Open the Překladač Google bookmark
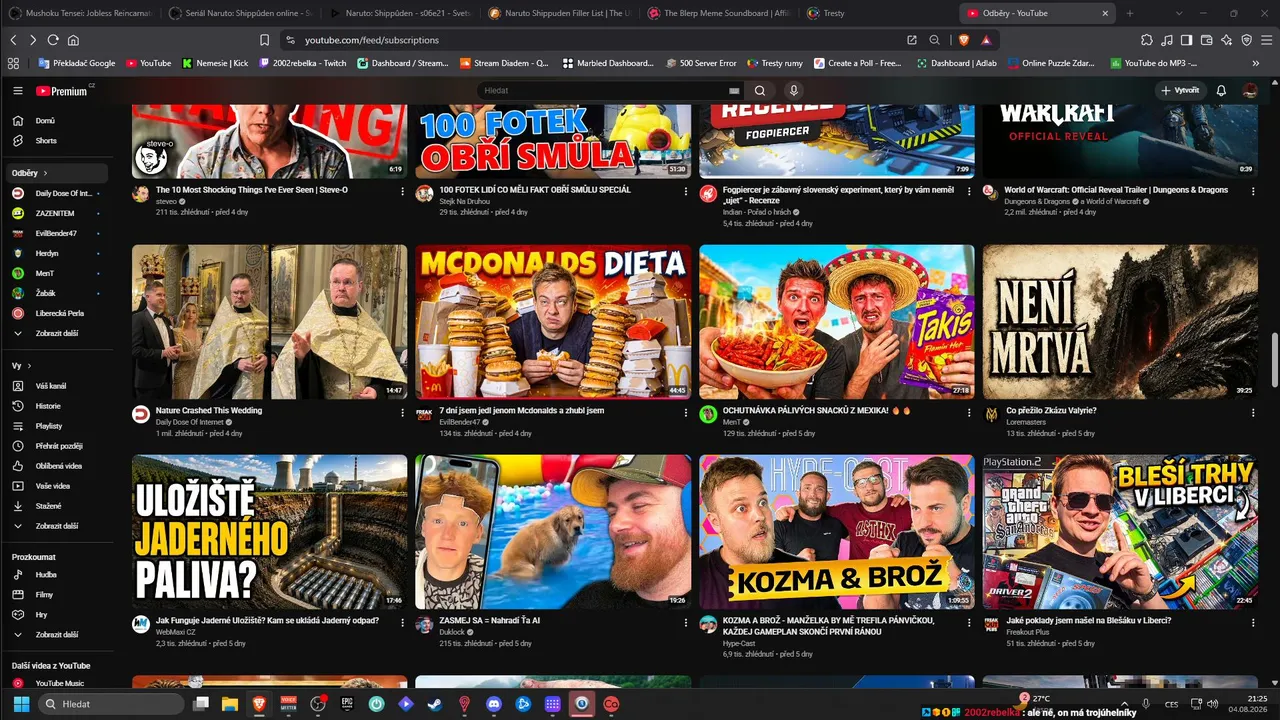 76,63
